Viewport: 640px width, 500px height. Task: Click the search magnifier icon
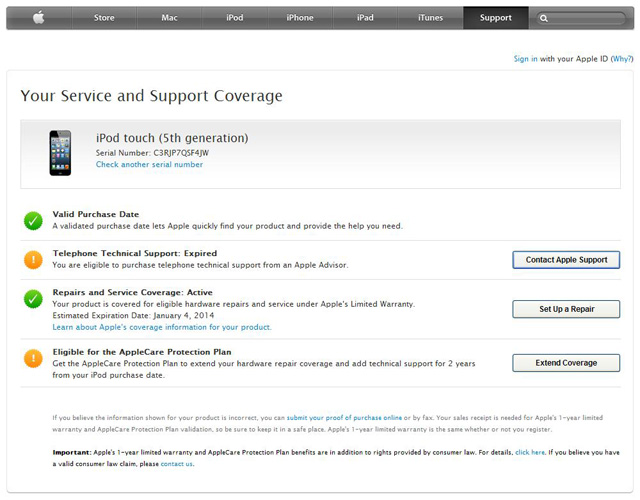[544, 18]
